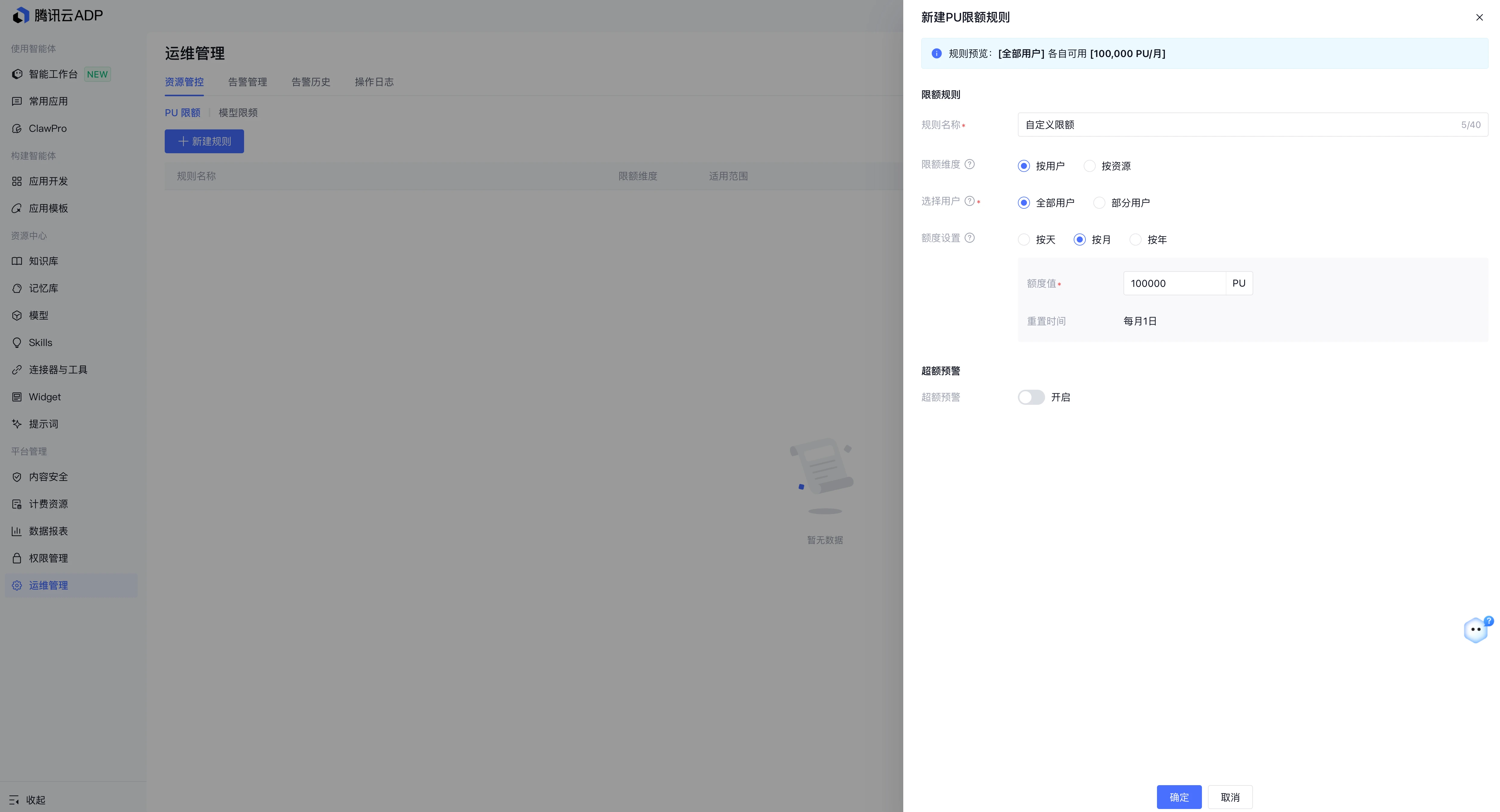Enable the 超额预警 switch
1500x812 pixels.
(1031, 397)
